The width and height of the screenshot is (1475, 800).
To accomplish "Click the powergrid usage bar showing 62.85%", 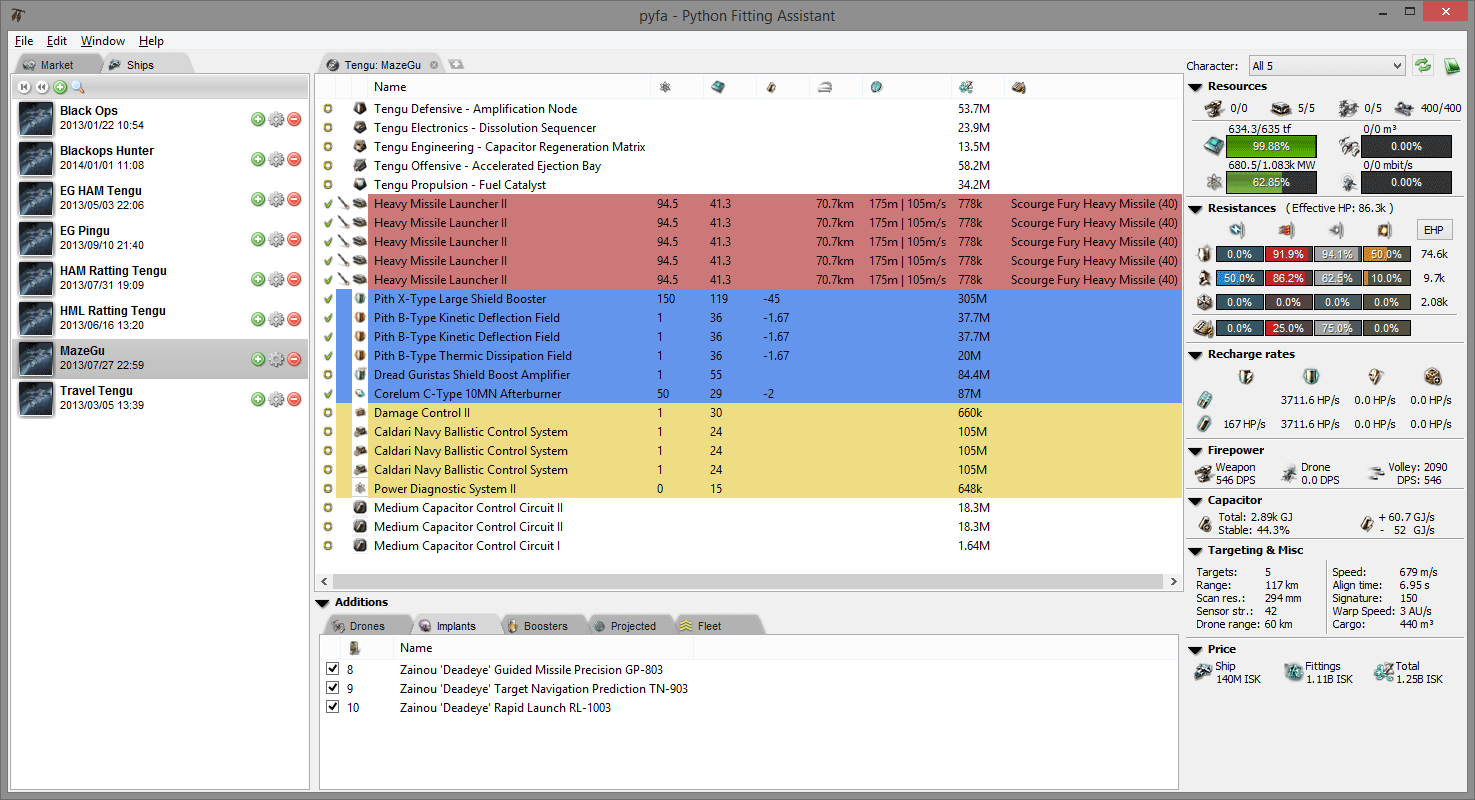I will (x=1270, y=182).
